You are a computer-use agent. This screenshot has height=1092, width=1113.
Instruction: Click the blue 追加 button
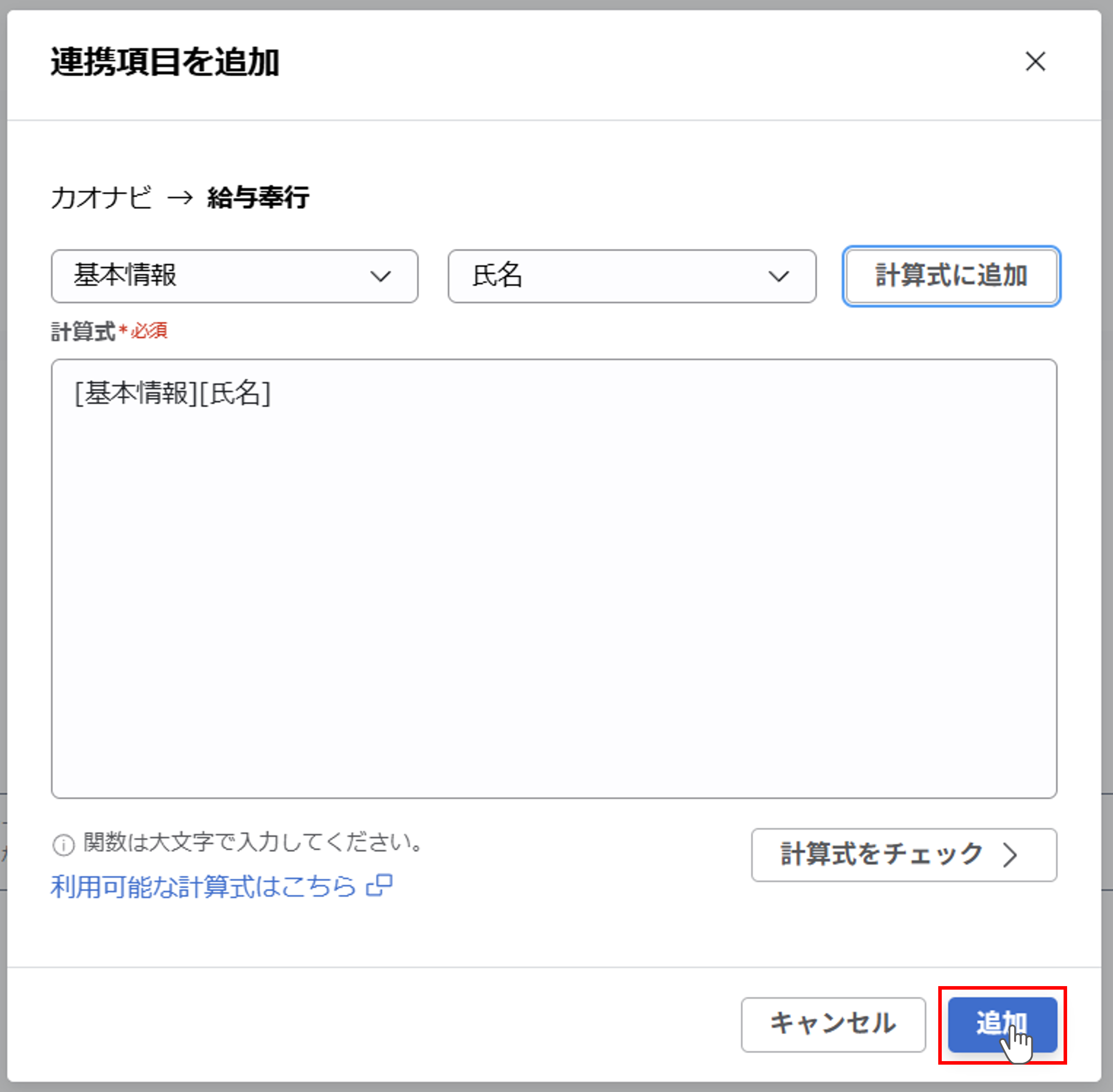[x=1002, y=1024]
